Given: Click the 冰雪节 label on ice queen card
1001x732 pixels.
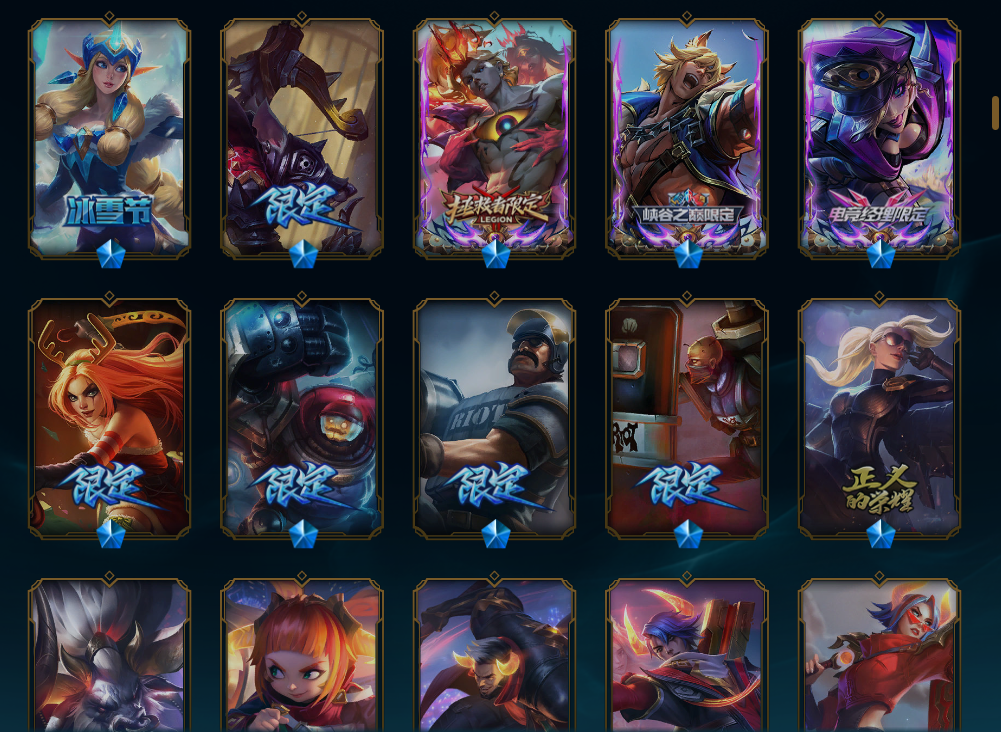Looking at the screenshot, I should (109, 210).
